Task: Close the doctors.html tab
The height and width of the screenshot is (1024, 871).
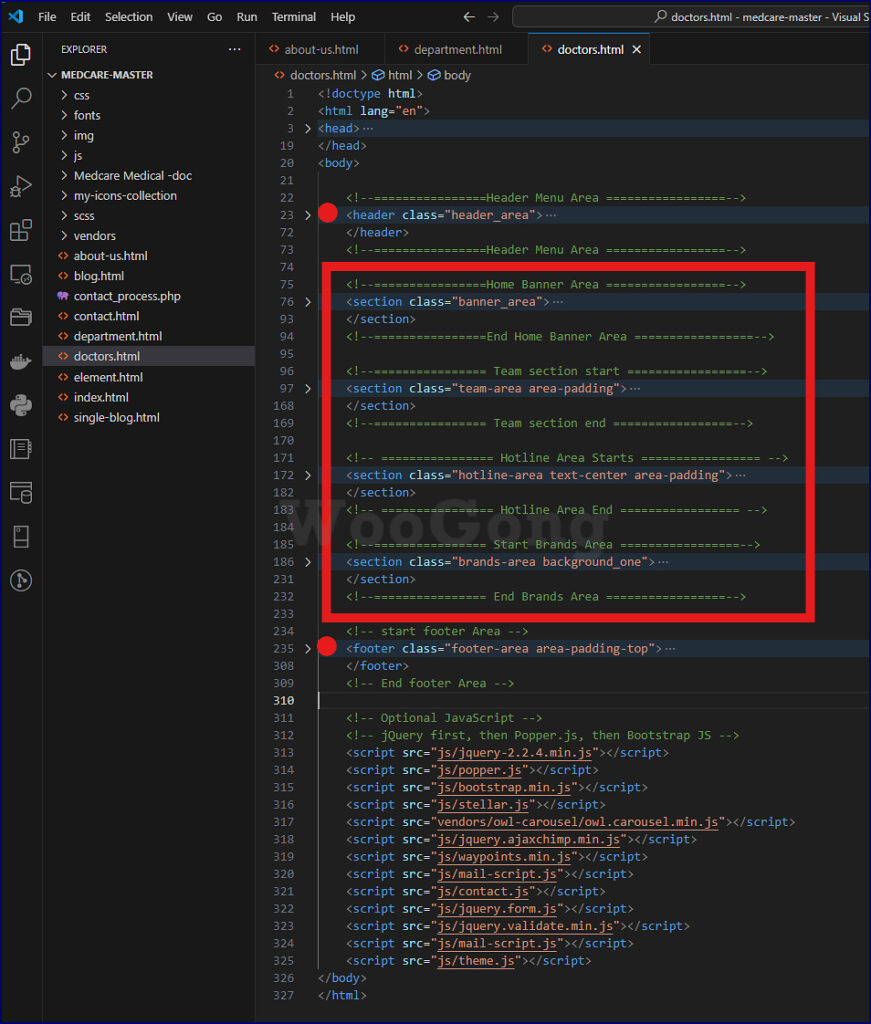Action: [637, 50]
